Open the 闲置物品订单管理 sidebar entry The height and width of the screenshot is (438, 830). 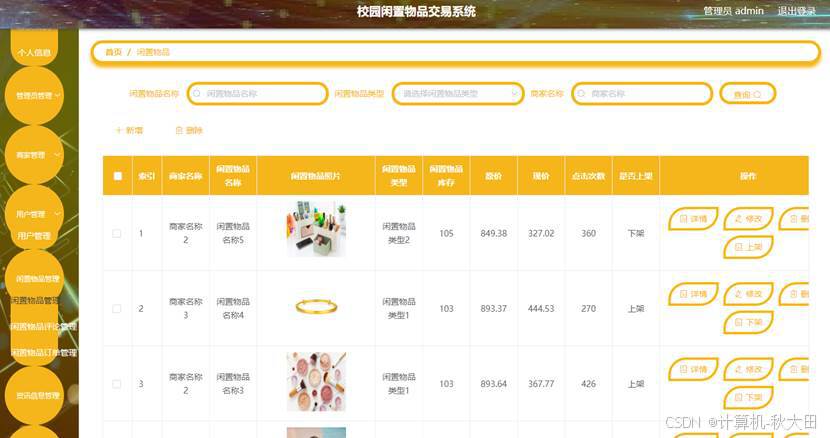tap(43, 353)
